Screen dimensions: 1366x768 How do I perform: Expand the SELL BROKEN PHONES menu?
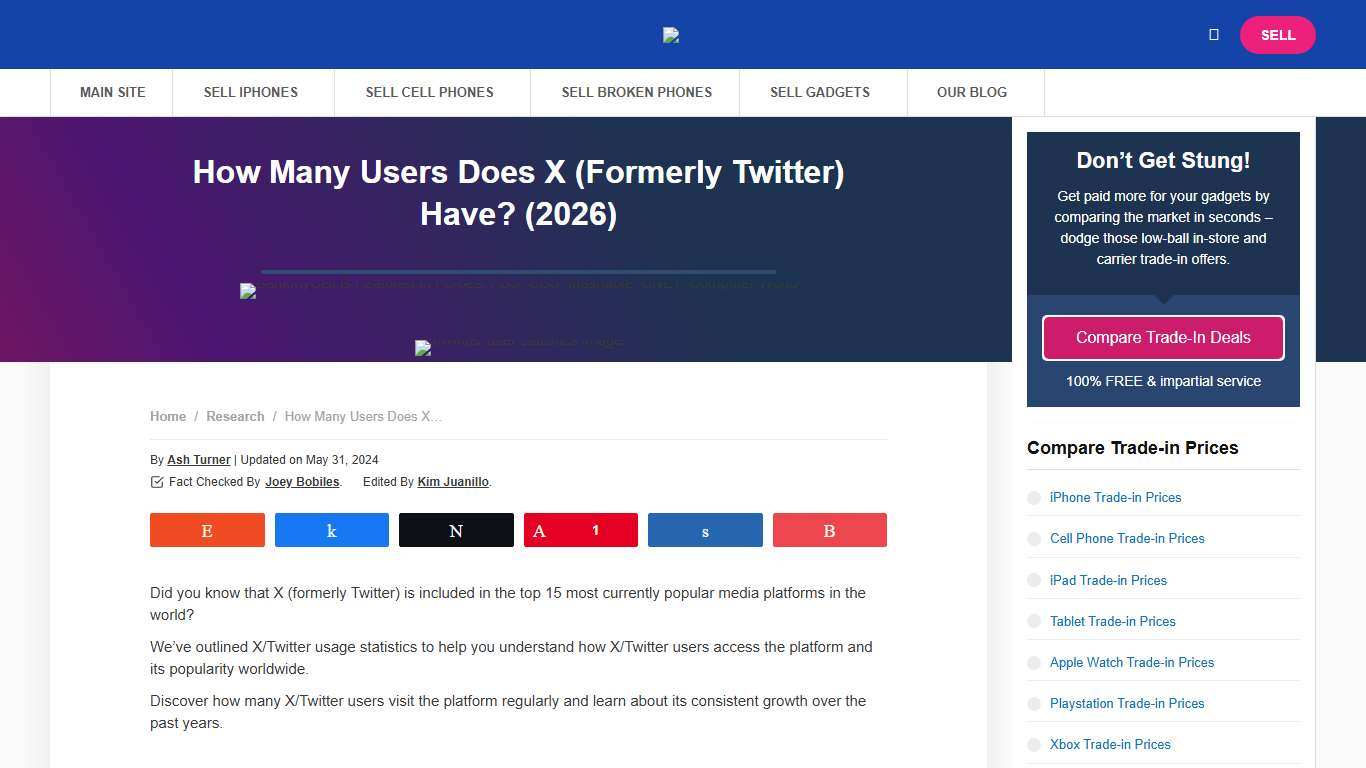(636, 92)
